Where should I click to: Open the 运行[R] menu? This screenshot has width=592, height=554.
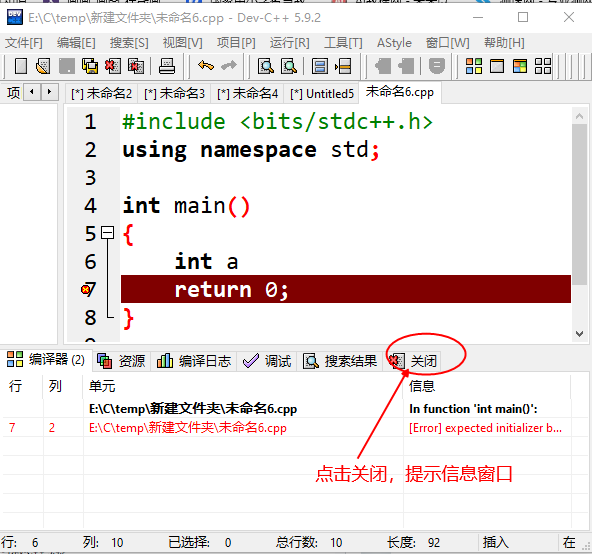pos(290,43)
